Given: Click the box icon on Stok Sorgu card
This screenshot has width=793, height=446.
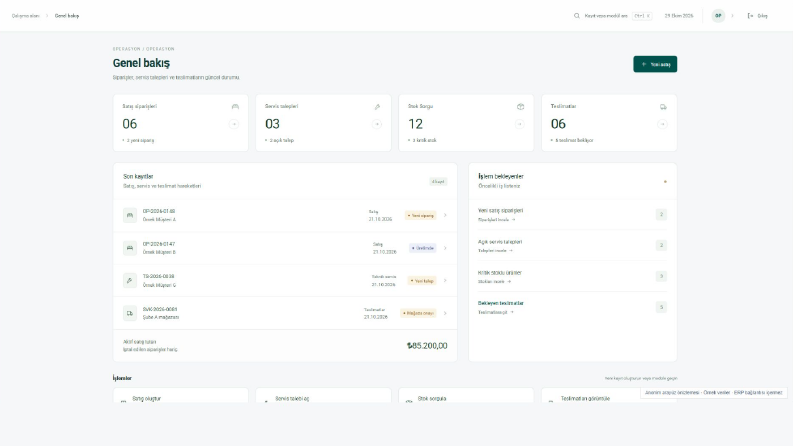Looking at the screenshot, I should (x=520, y=107).
